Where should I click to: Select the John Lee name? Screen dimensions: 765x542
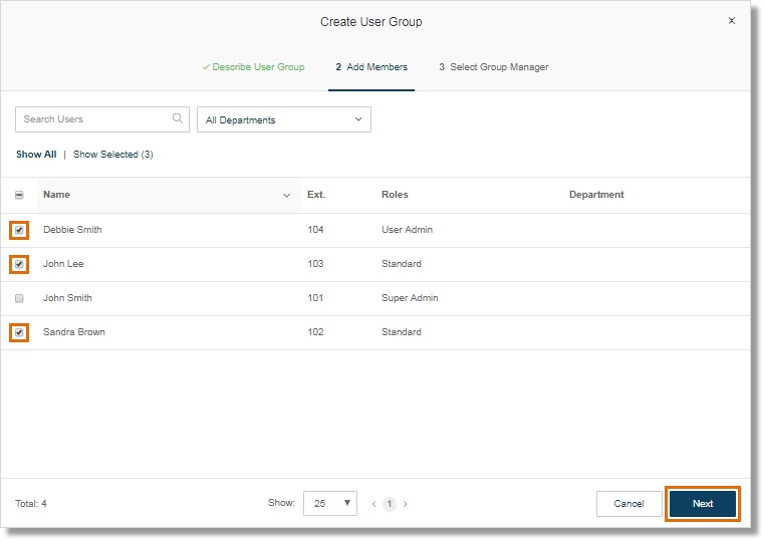(63, 264)
